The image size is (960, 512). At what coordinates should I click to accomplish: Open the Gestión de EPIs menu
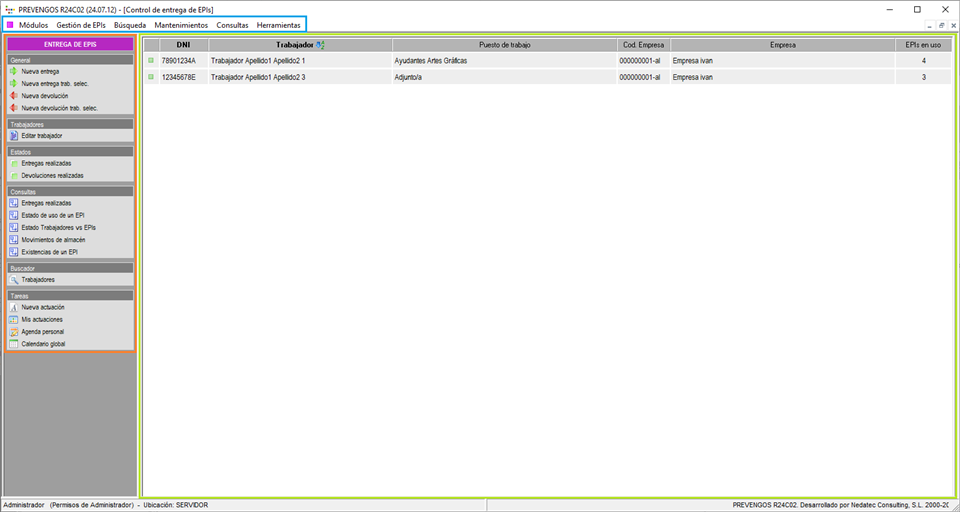tap(81, 24)
